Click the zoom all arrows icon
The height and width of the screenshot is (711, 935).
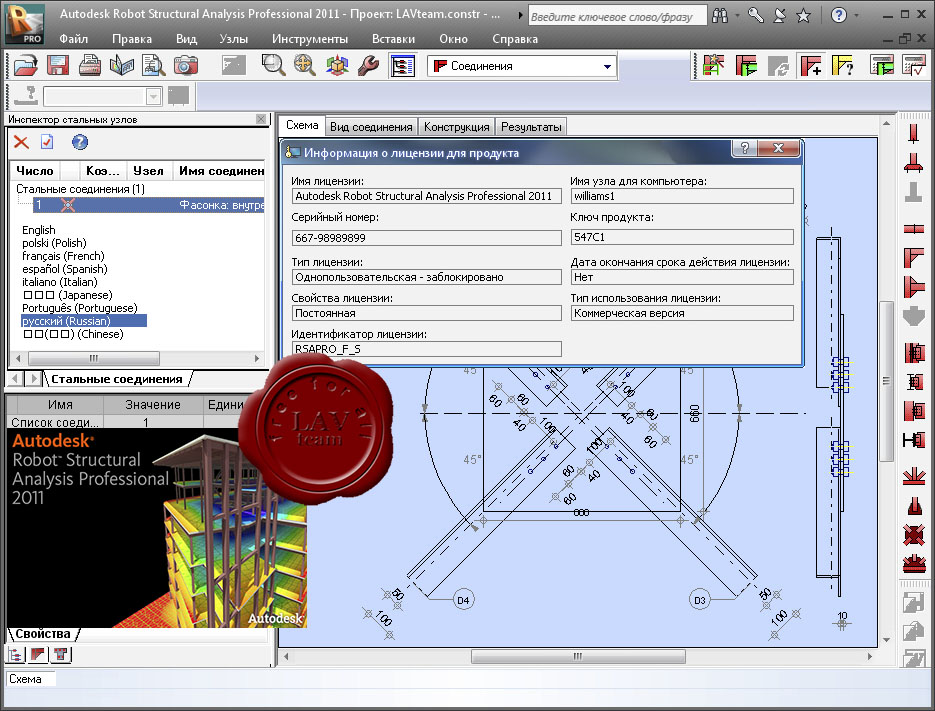coord(305,65)
